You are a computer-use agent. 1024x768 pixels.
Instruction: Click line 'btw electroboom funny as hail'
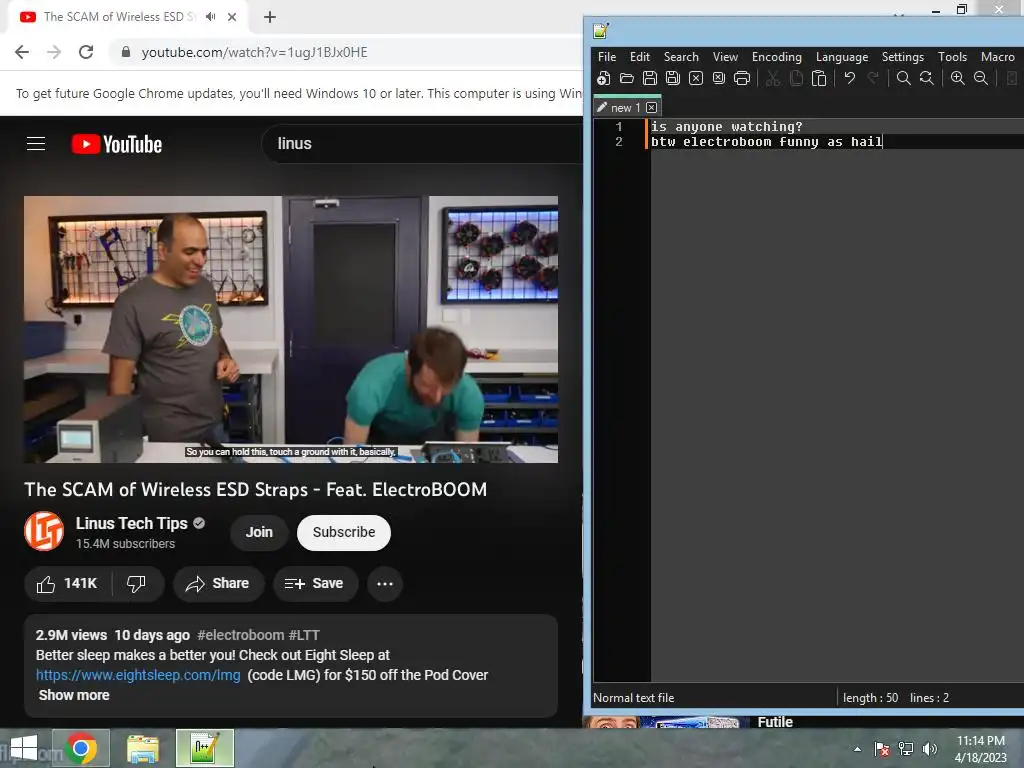pos(766,142)
